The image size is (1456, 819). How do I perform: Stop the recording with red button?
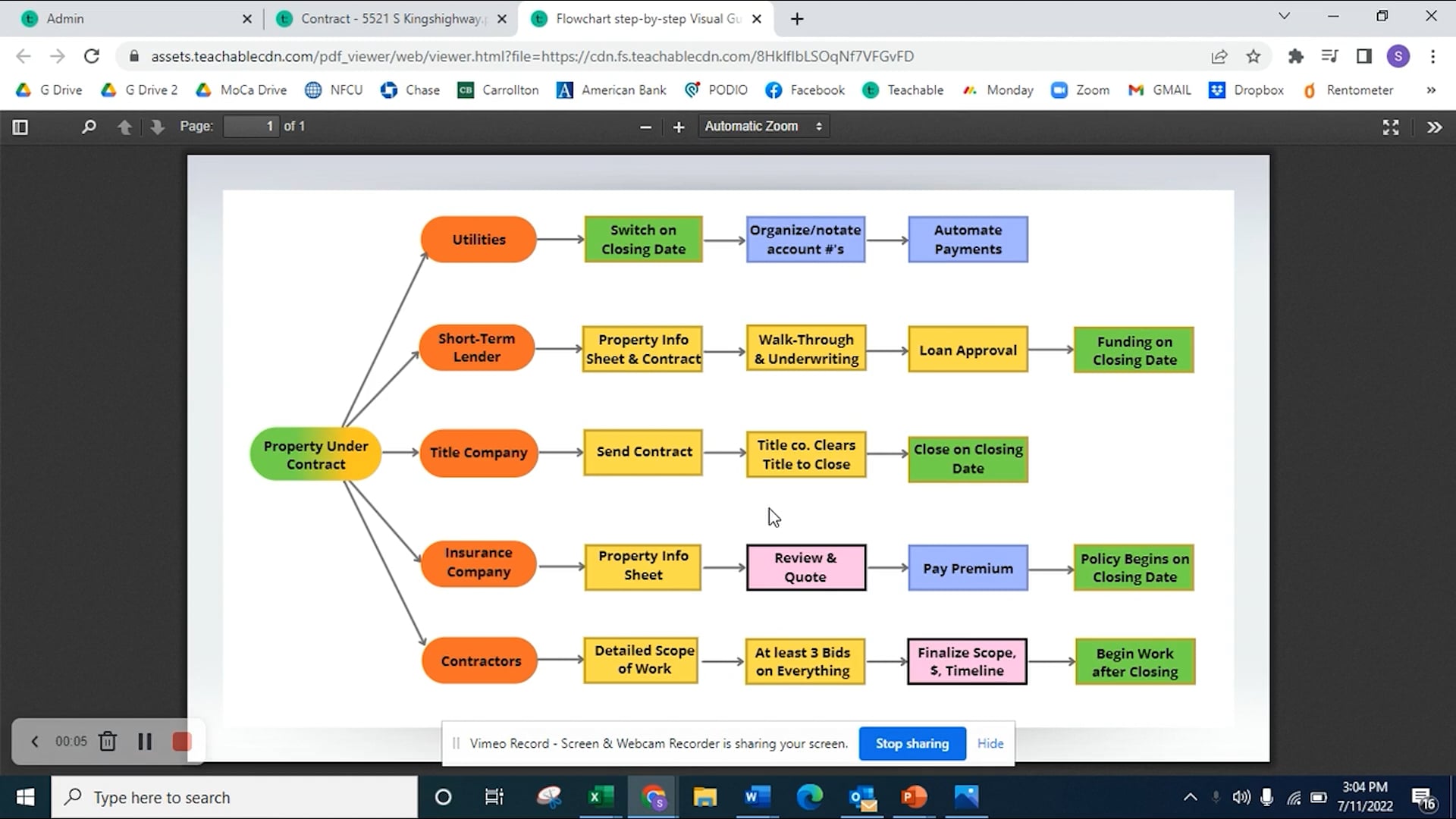[182, 742]
